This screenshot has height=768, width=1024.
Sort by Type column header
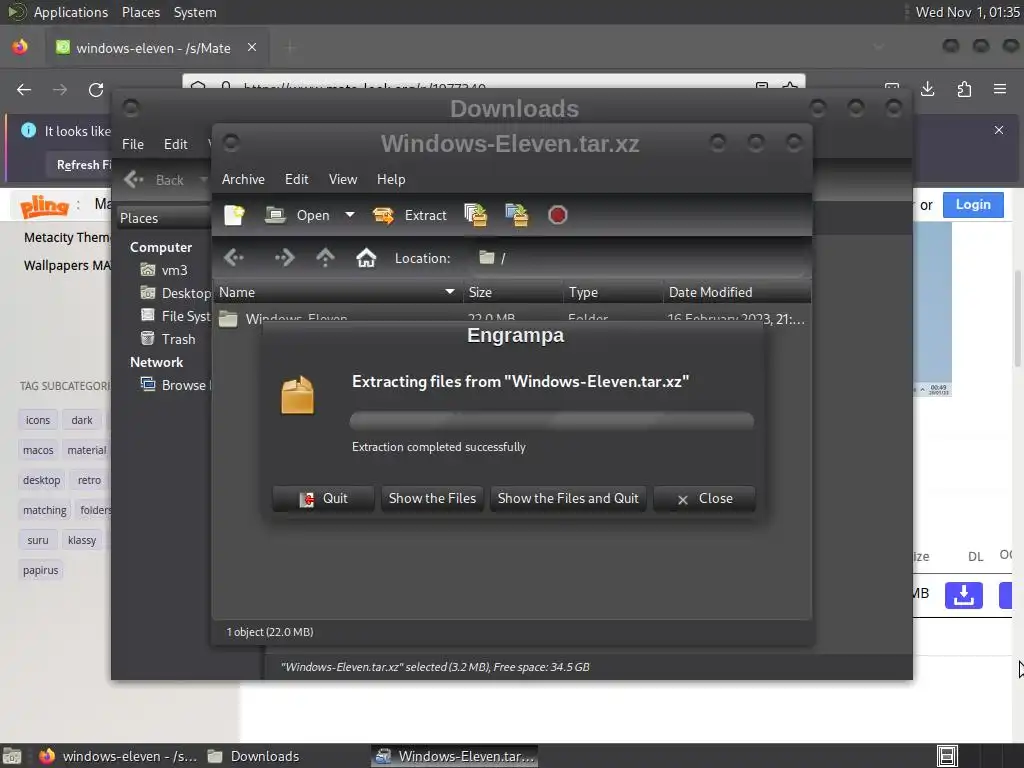(613, 292)
